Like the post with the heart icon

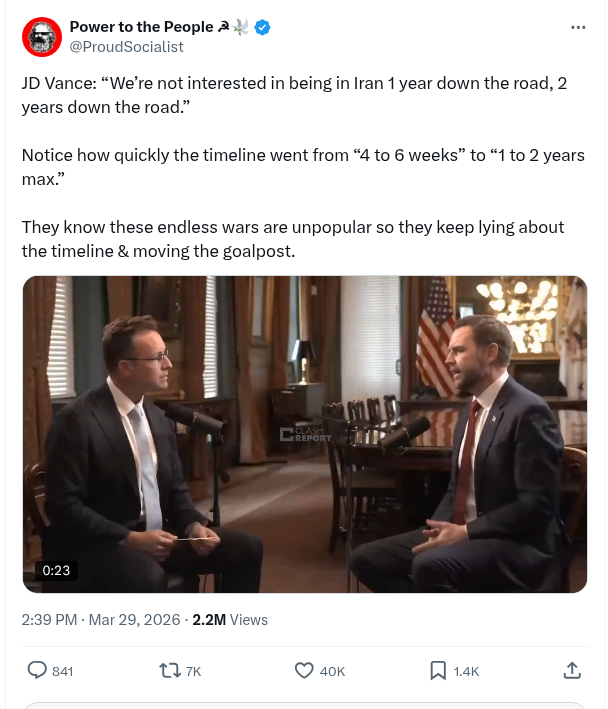pyautogui.click(x=304, y=670)
